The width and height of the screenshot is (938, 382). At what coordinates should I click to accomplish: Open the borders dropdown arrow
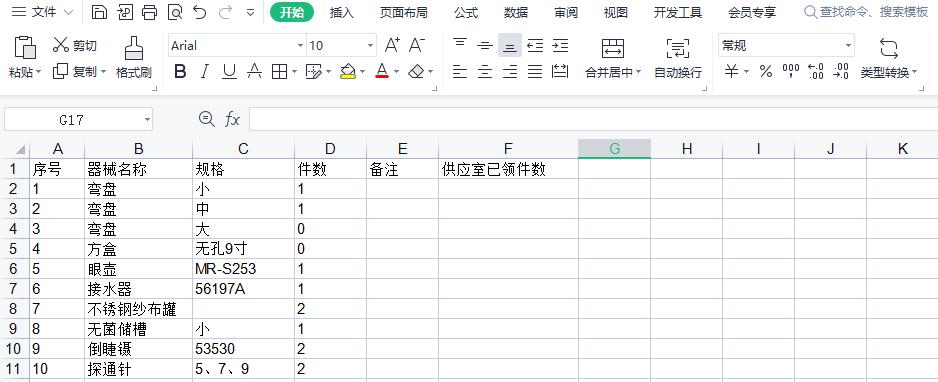294,72
